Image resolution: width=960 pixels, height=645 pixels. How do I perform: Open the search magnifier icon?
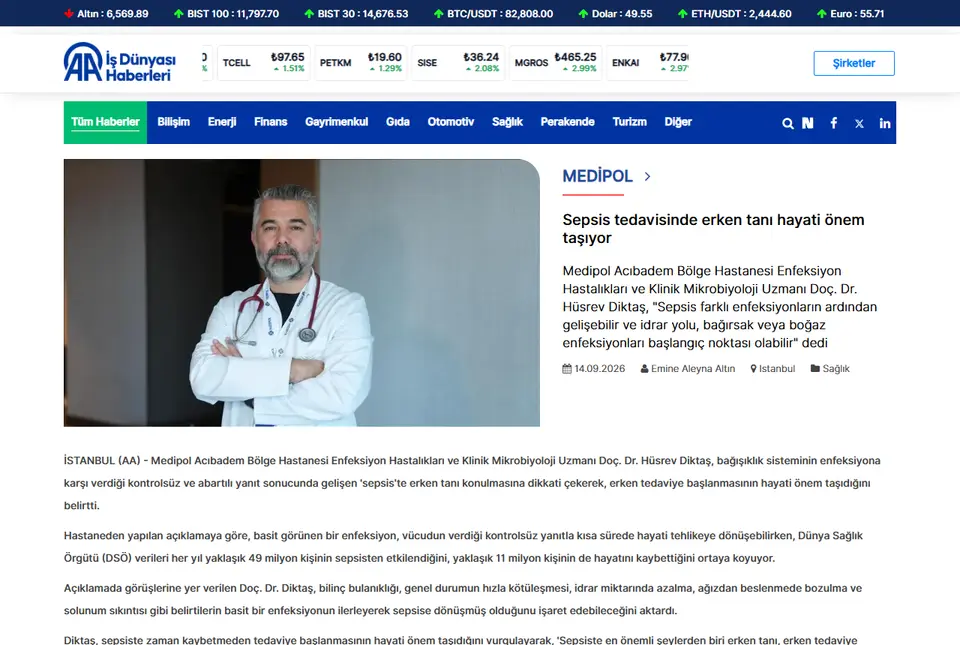[787, 124]
